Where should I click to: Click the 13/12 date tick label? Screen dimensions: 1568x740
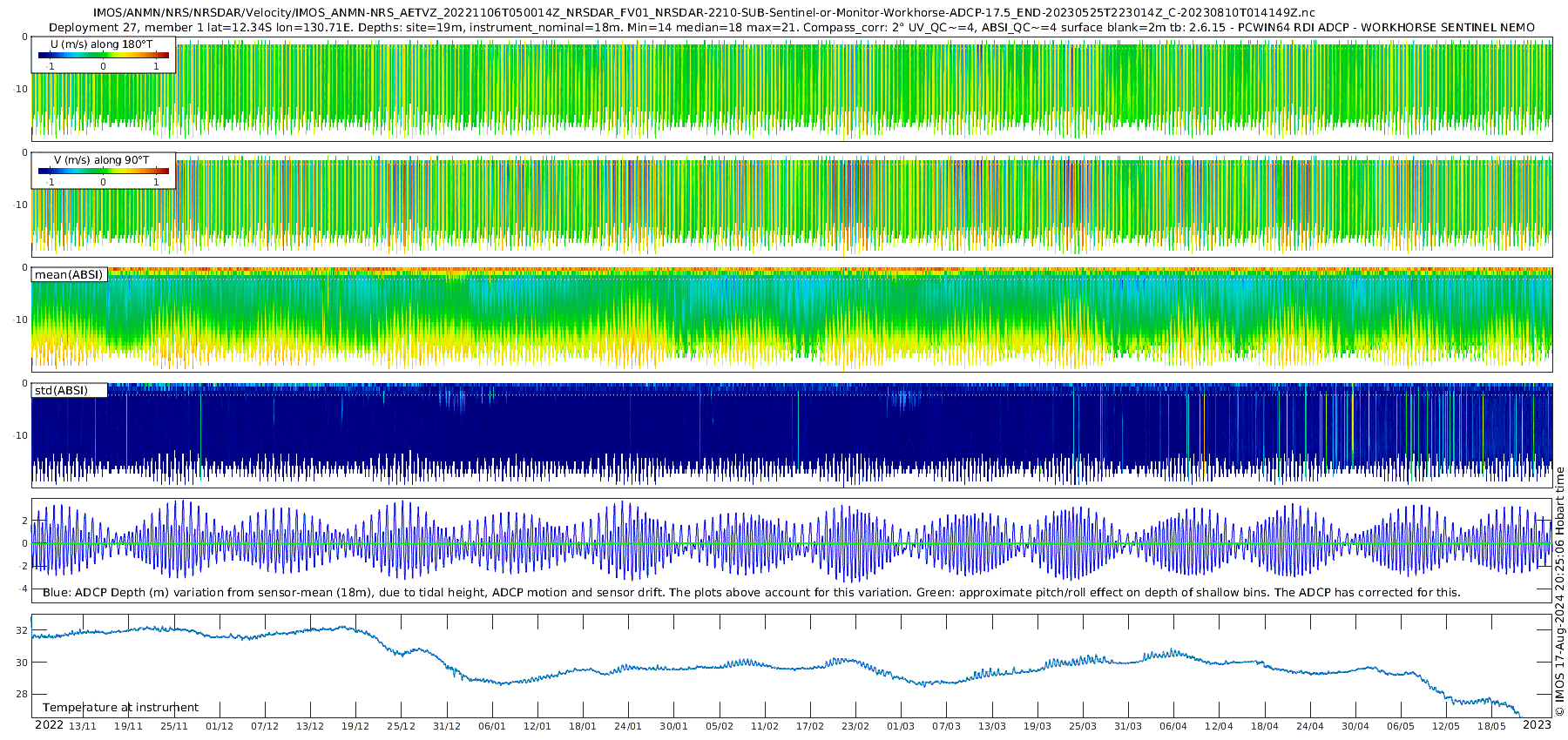click(310, 726)
